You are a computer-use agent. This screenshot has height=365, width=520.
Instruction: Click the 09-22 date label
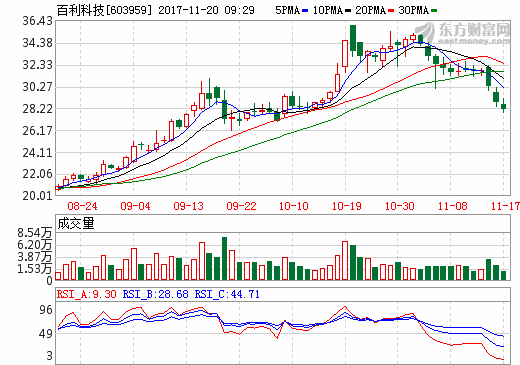point(241,206)
